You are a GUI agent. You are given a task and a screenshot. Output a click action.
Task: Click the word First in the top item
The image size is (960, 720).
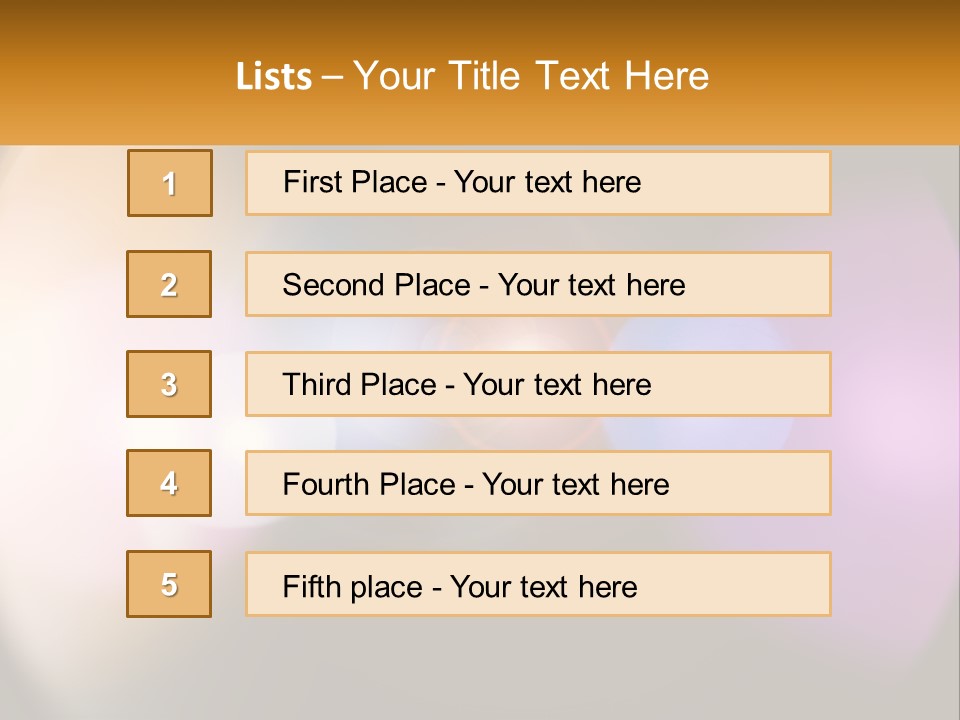coord(311,182)
